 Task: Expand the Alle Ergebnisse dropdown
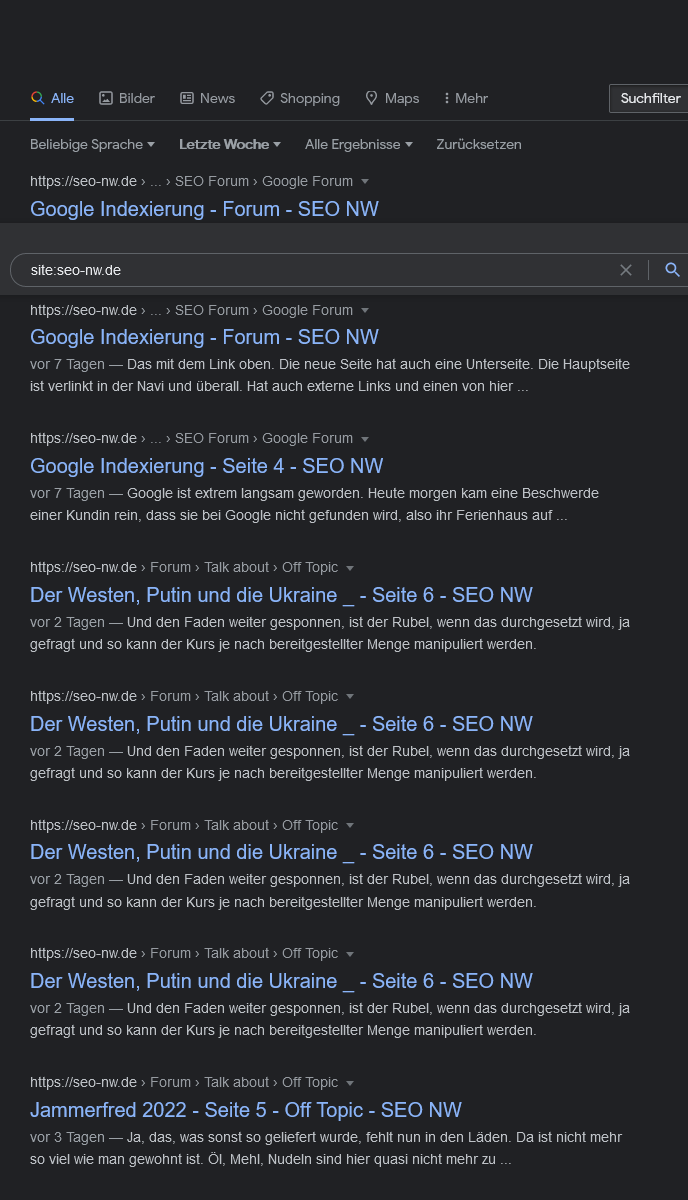358,144
